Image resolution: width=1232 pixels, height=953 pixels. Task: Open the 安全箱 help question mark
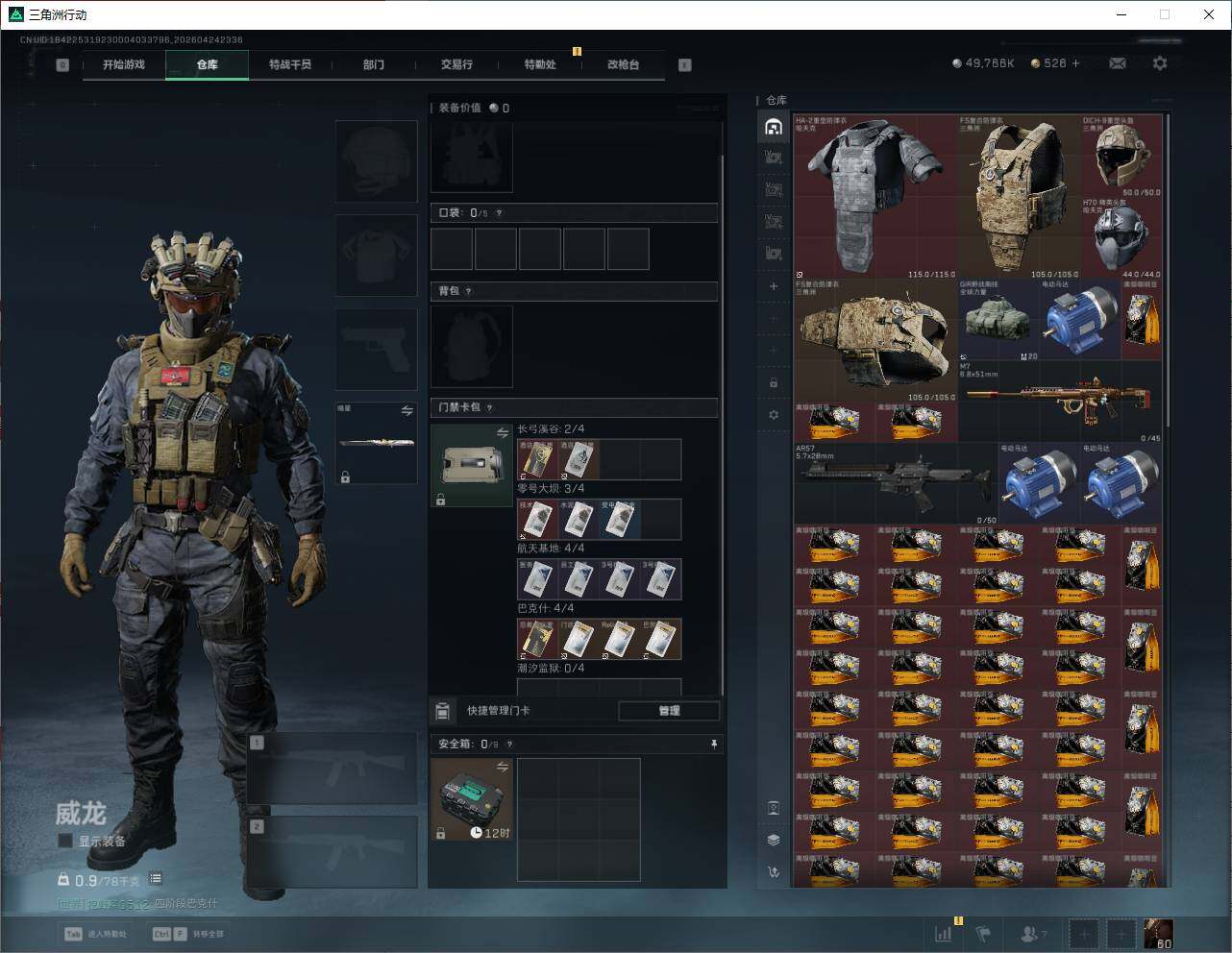[x=509, y=744]
